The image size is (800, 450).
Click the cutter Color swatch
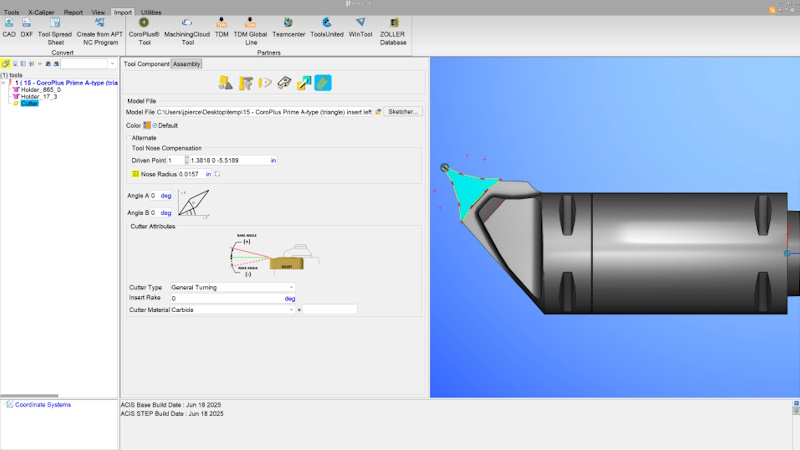click(147, 126)
